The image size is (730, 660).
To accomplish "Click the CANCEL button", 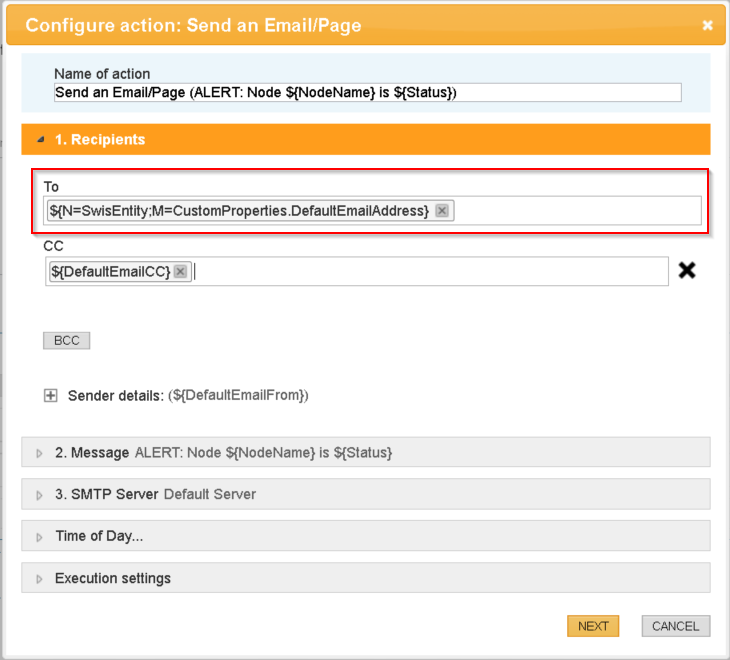I will [676, 626].
